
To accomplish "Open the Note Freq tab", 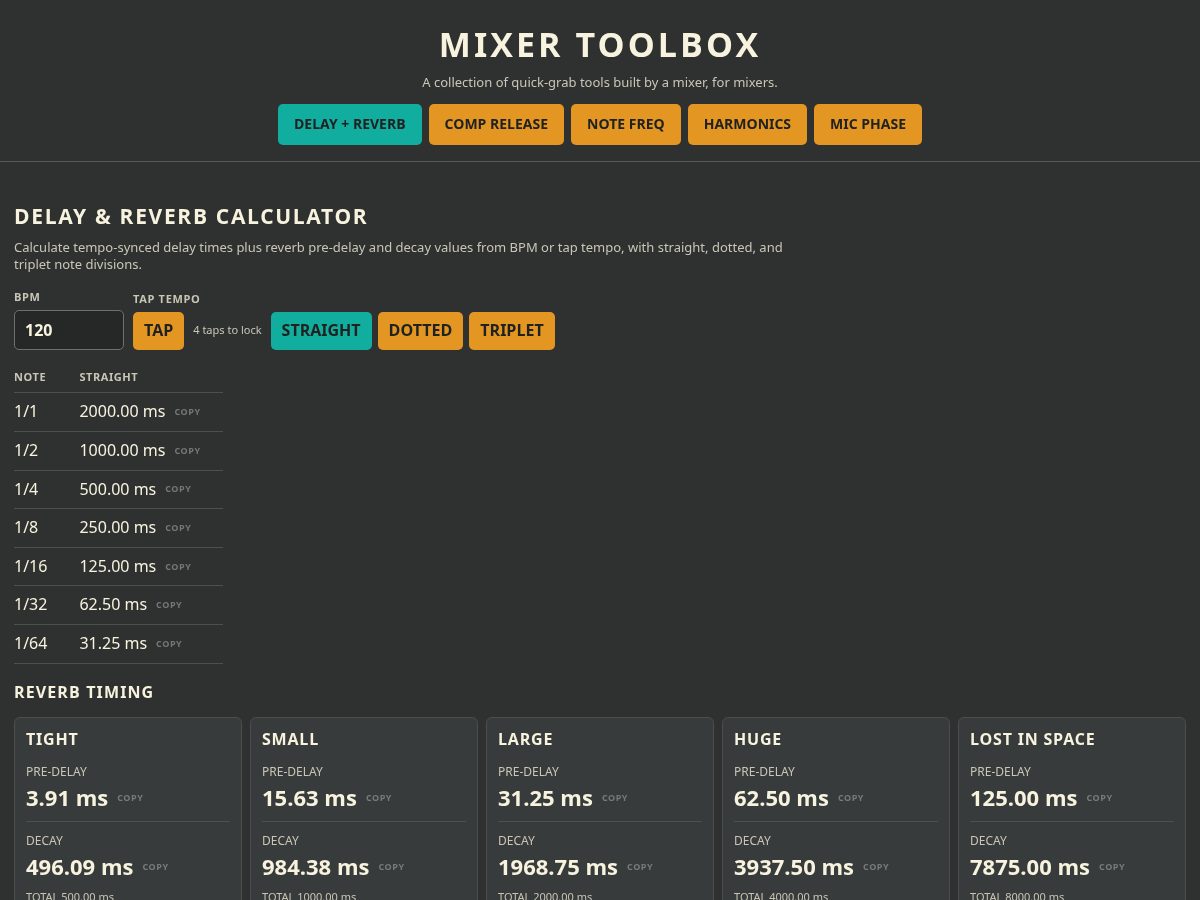I will [x=626, y=124].
